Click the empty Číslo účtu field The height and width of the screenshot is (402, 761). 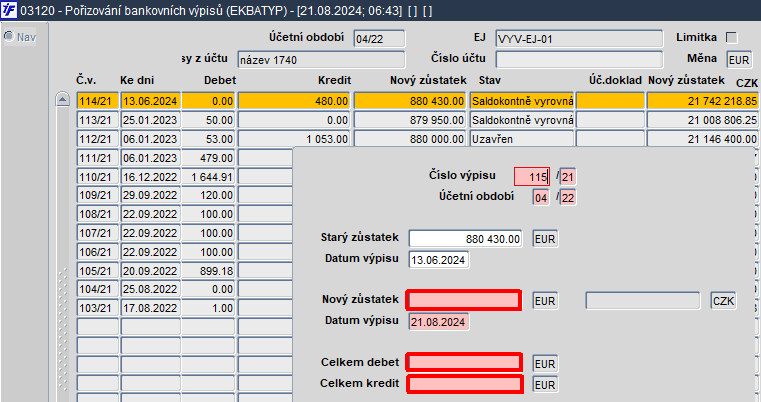tap(579, 60)
